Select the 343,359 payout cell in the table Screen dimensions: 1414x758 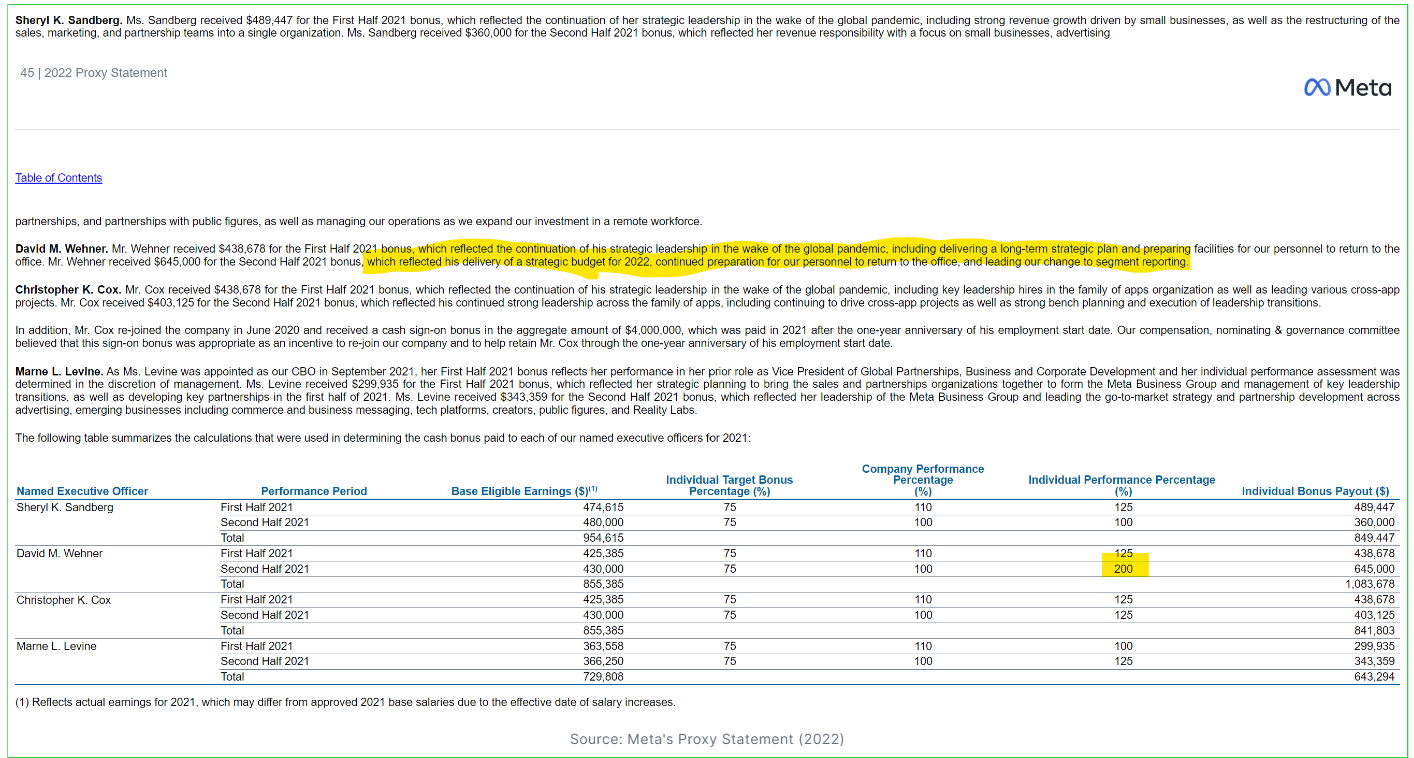coord(1373,661)
